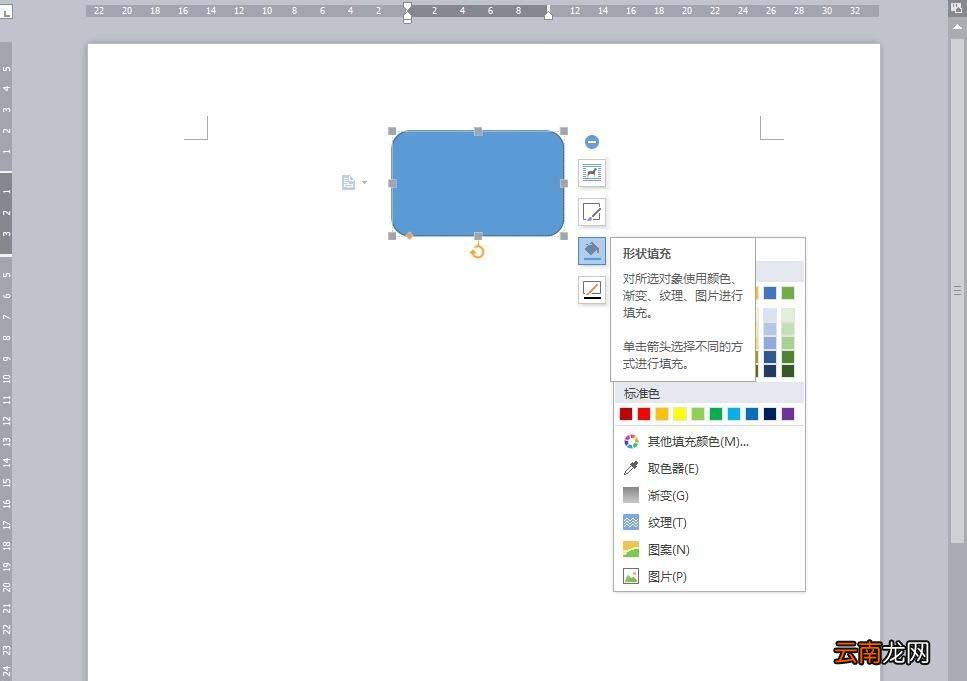967x681 pixels.
Task: Pick the green theme color in top row
Action: (x=788, y=293)
